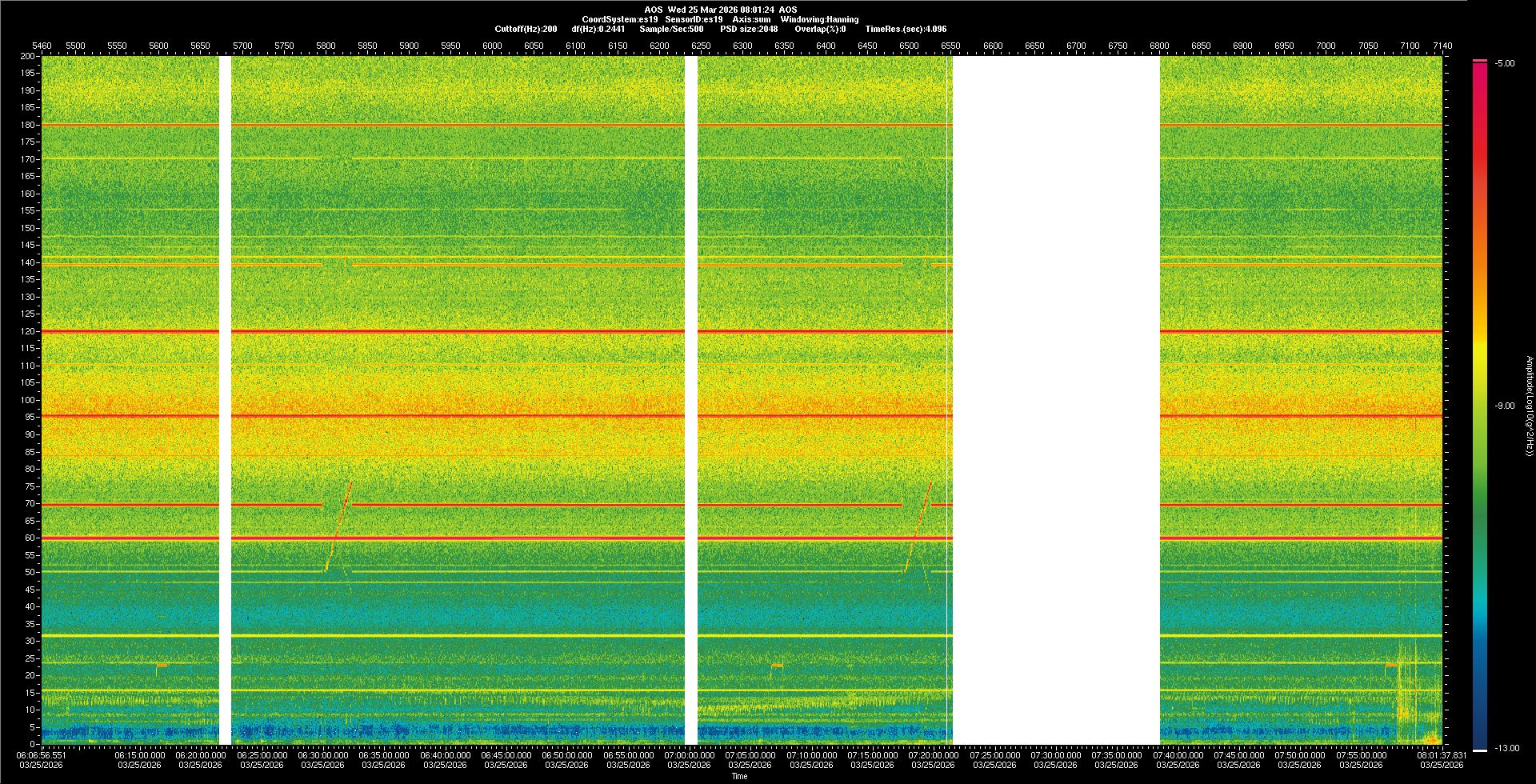Click the CoordSystem:es19 header text
The image size is (1536, 784).
tap(620, 19)
